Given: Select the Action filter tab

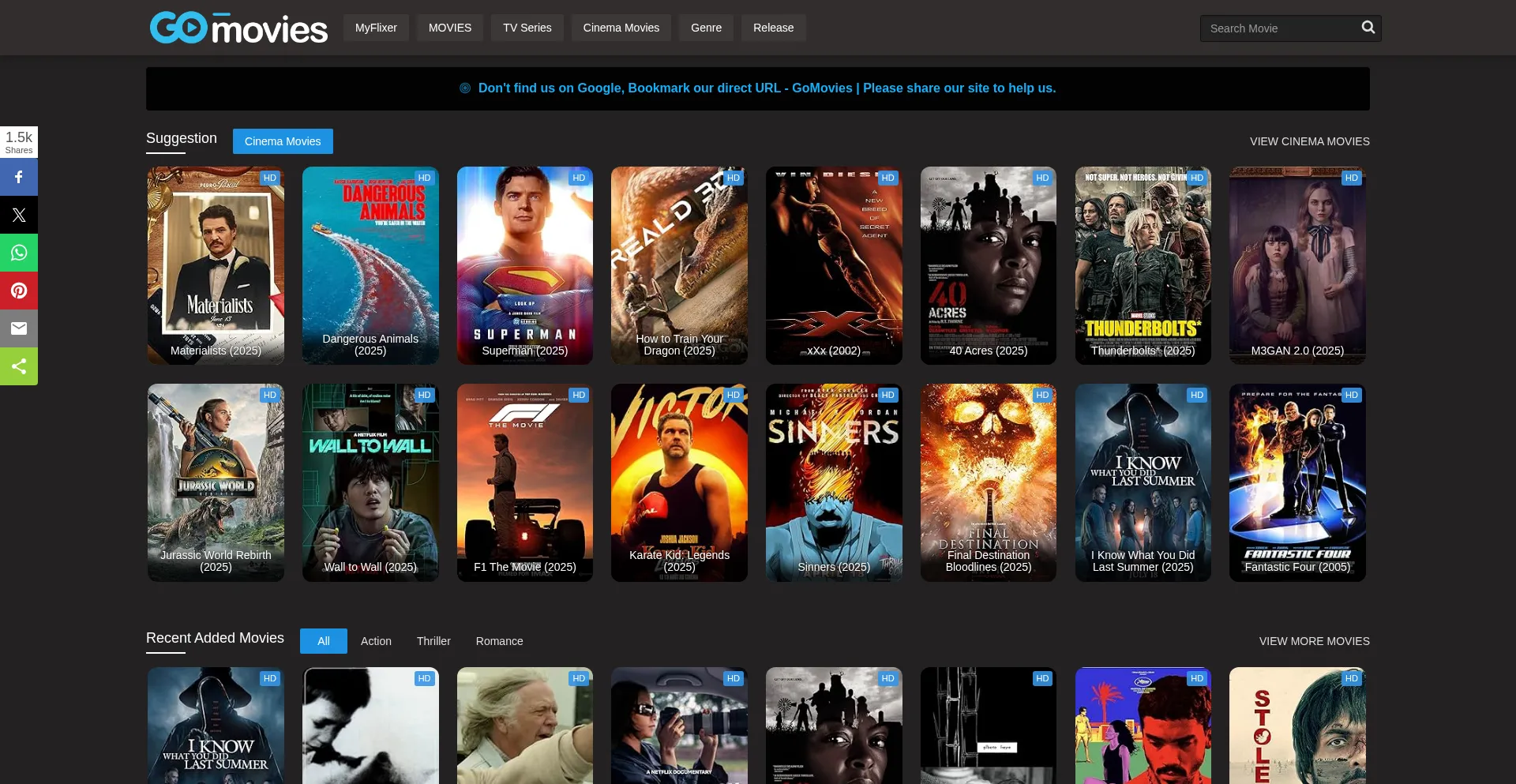Looking at the screenshot, I should pyautogui.click(x=376, y=641).
